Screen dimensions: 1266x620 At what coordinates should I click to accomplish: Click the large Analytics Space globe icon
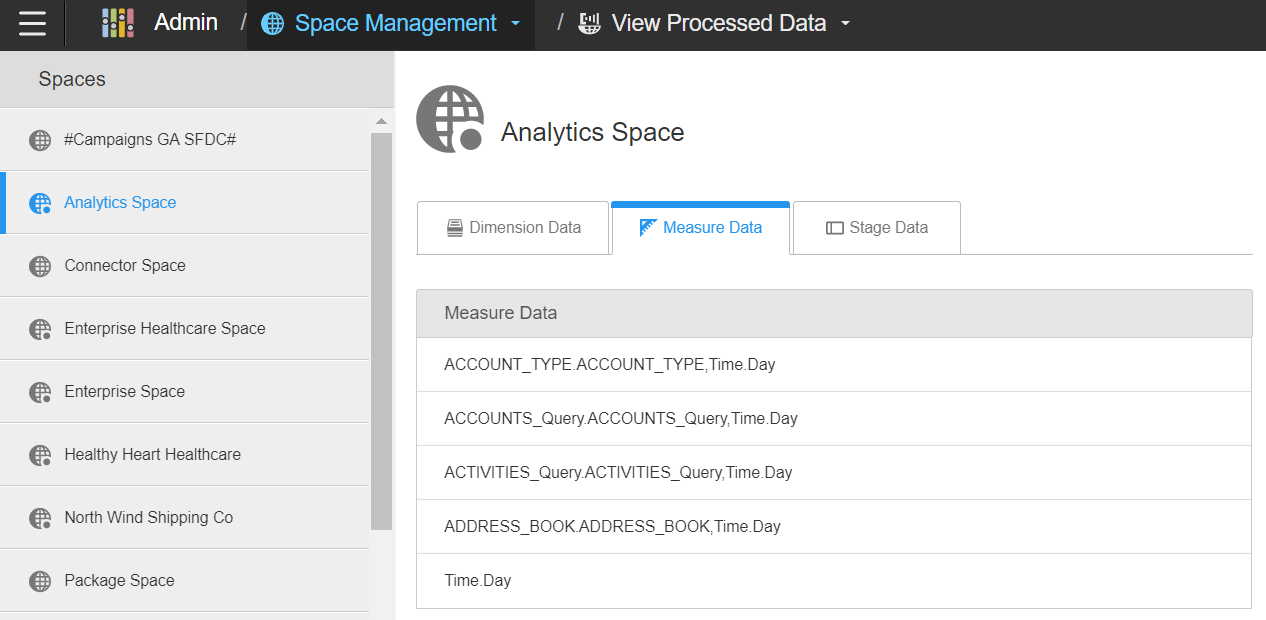(450, 119)
